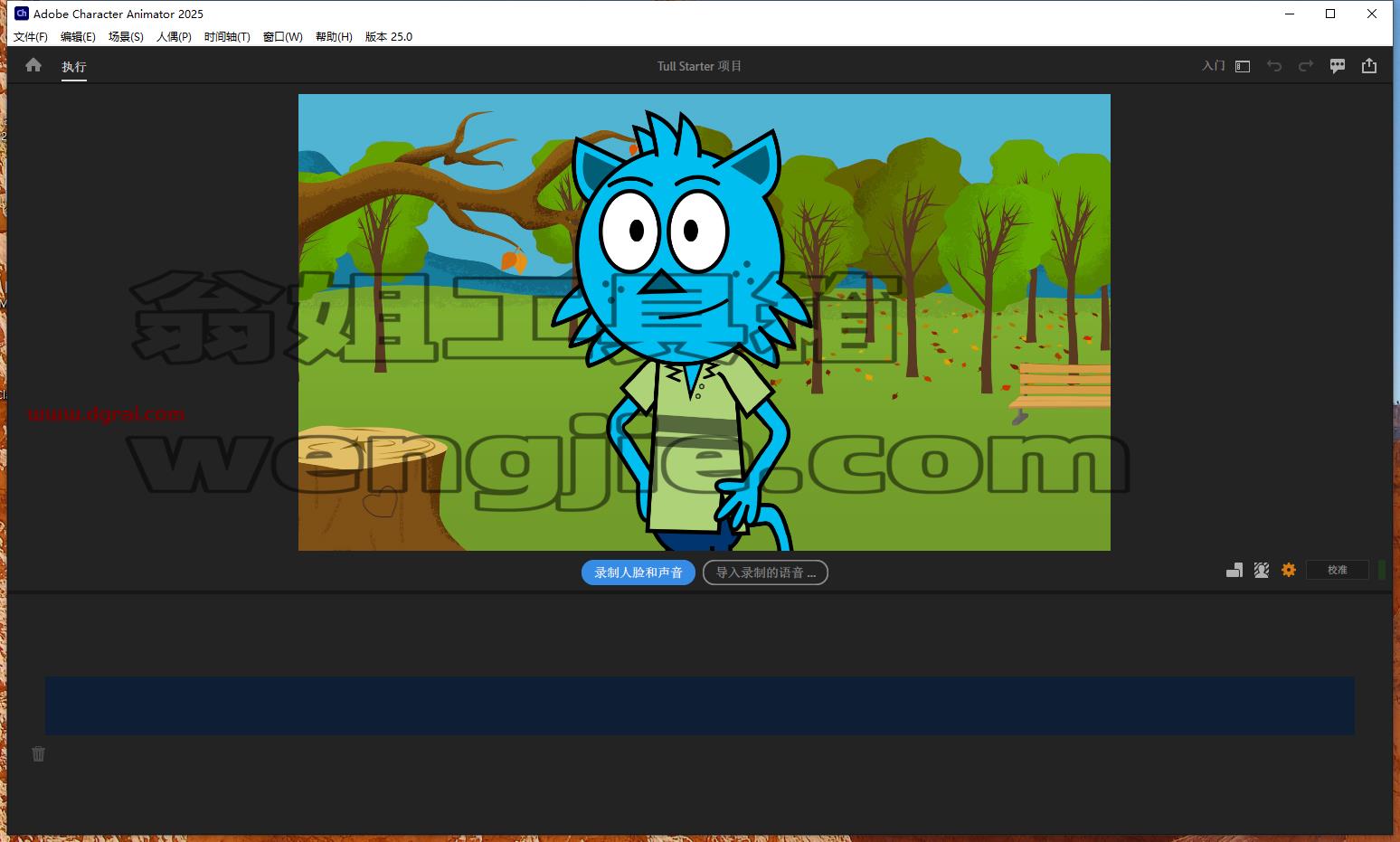The height and width of the screenshot is (842, 1400).
Task: Go to the Home screen icon
Action: [33, 65]
